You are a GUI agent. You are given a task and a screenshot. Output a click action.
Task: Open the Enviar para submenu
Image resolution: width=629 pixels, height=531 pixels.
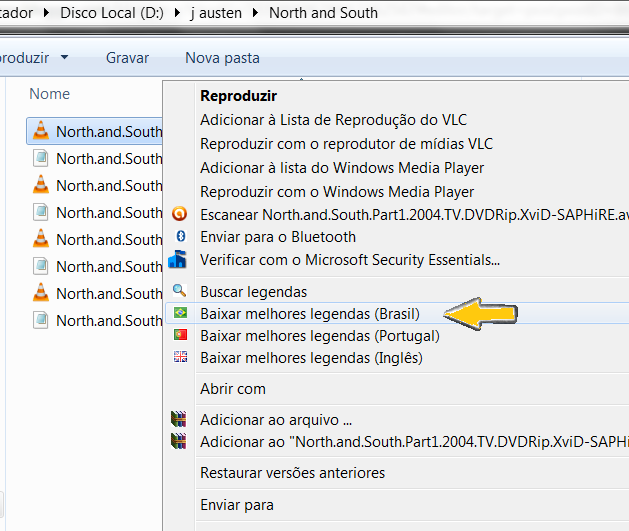pos(237,505)
